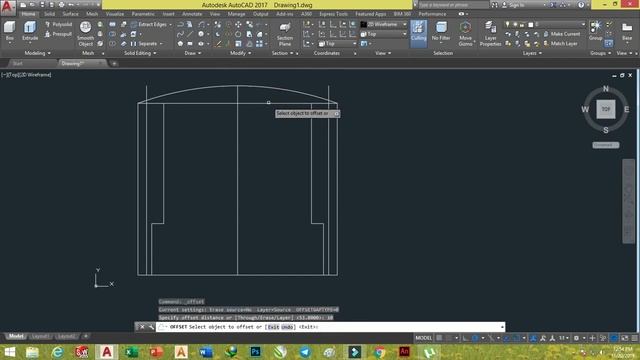640x360 pixels.
Task: Expand the Section panel
Action: 282,53
